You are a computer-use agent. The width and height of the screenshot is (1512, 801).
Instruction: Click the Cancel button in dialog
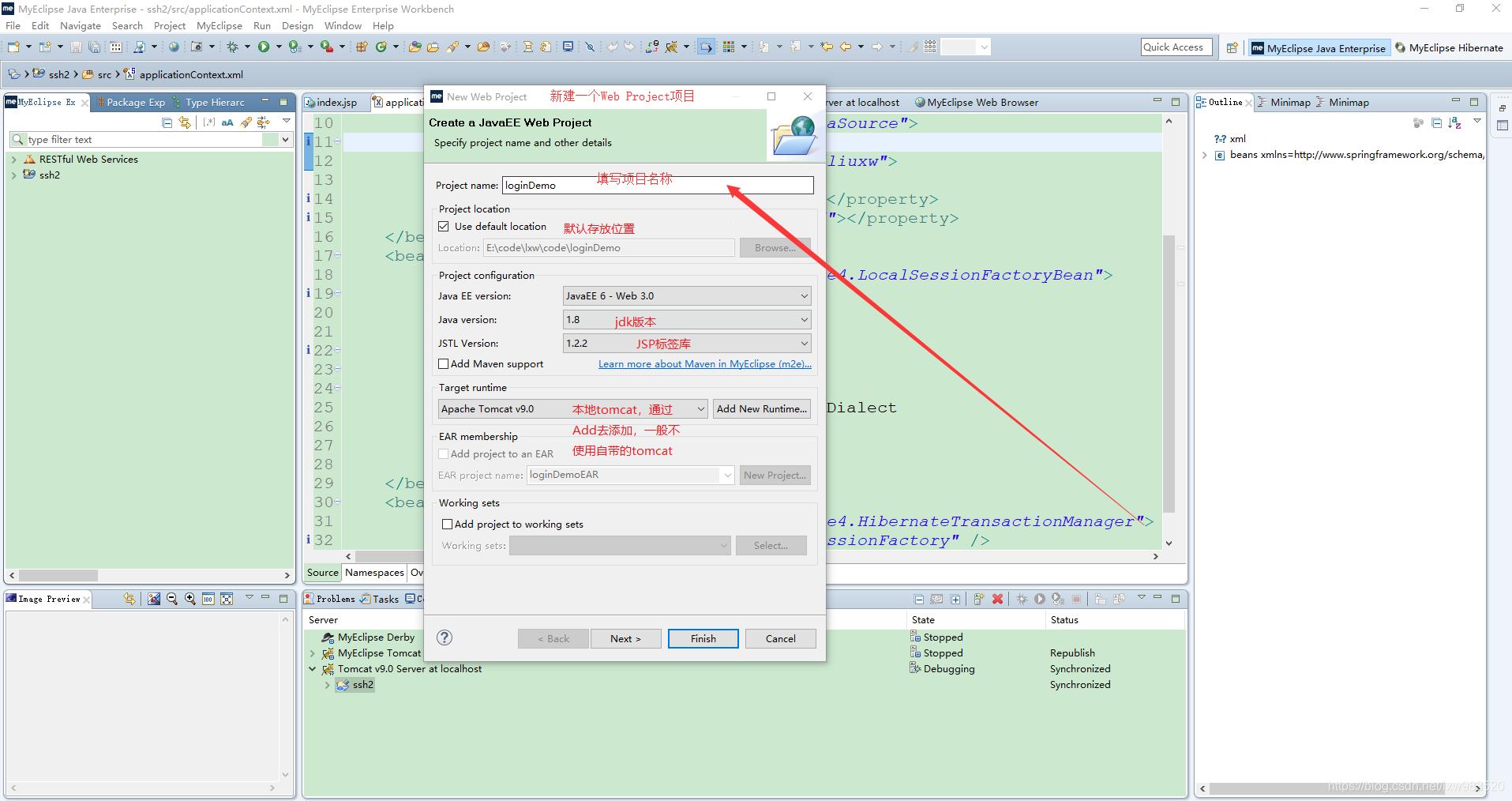coord(781,638)
